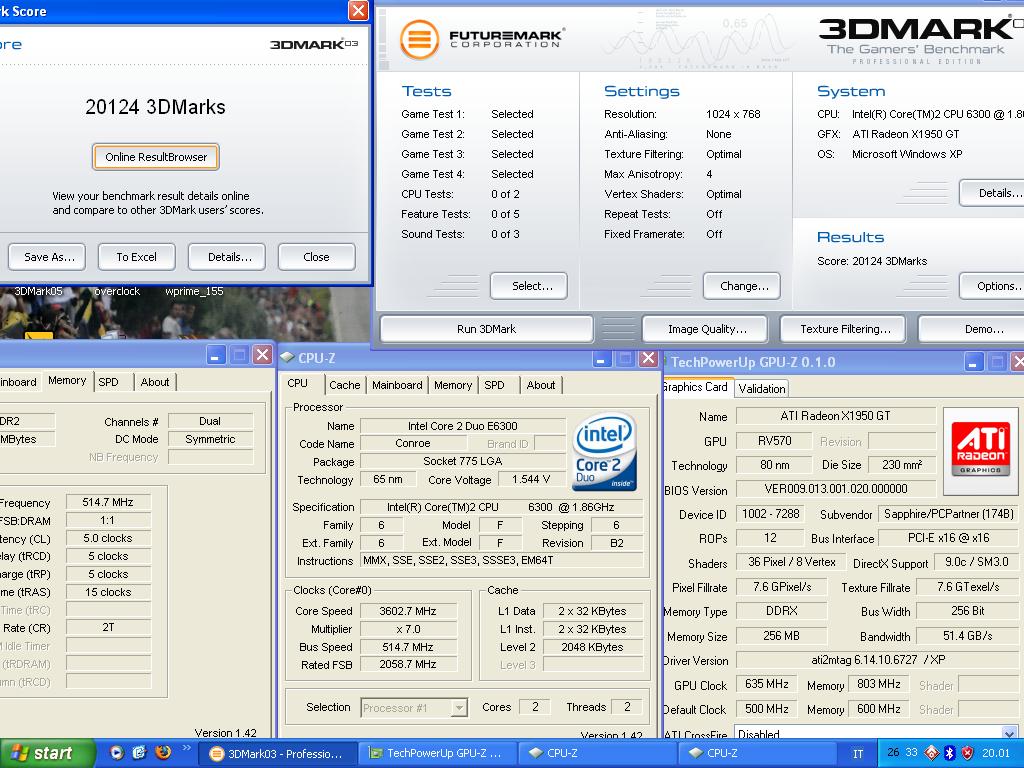Click Details... under System

coord(993,193)
